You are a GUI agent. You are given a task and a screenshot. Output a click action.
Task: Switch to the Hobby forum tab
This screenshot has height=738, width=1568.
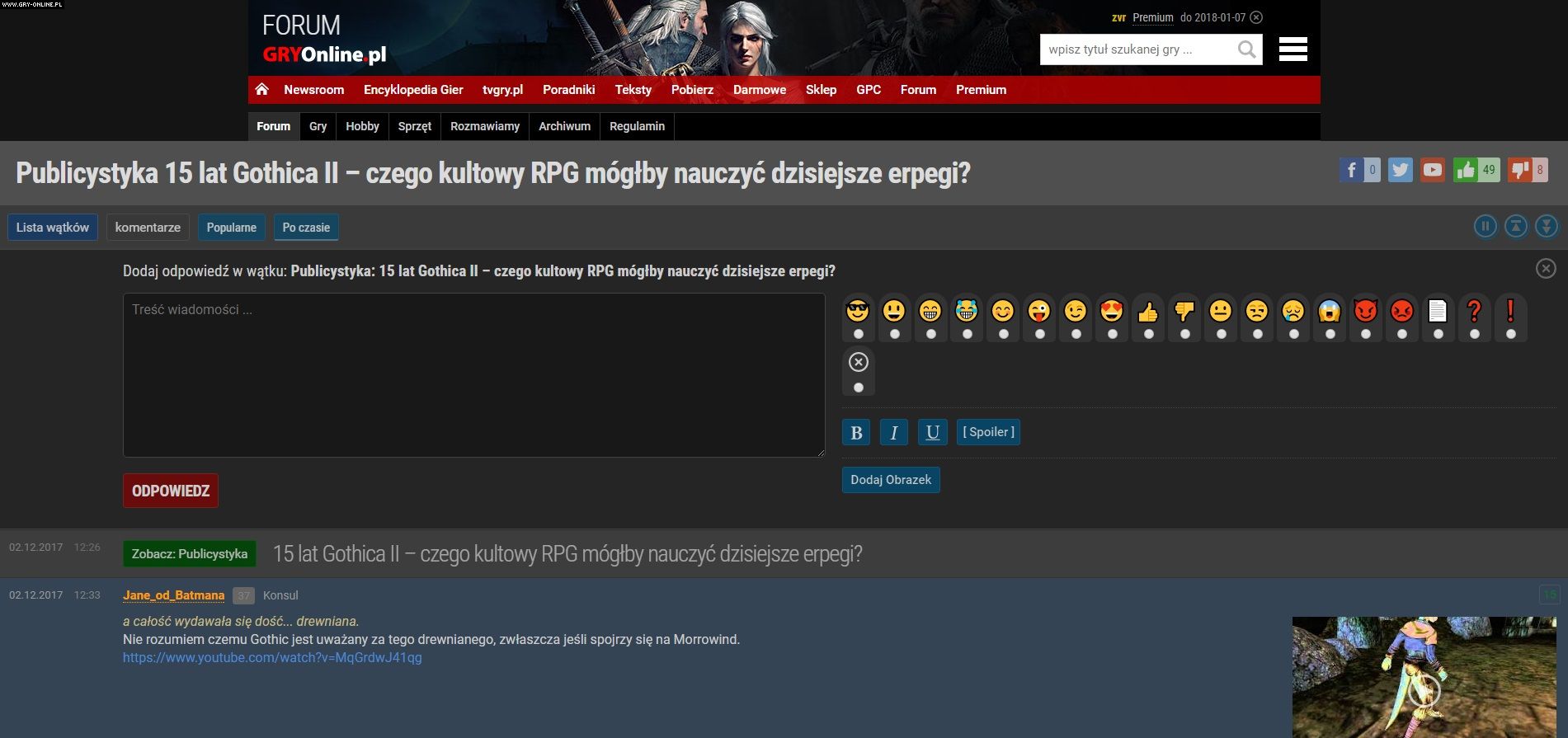[x=362, y=126]
